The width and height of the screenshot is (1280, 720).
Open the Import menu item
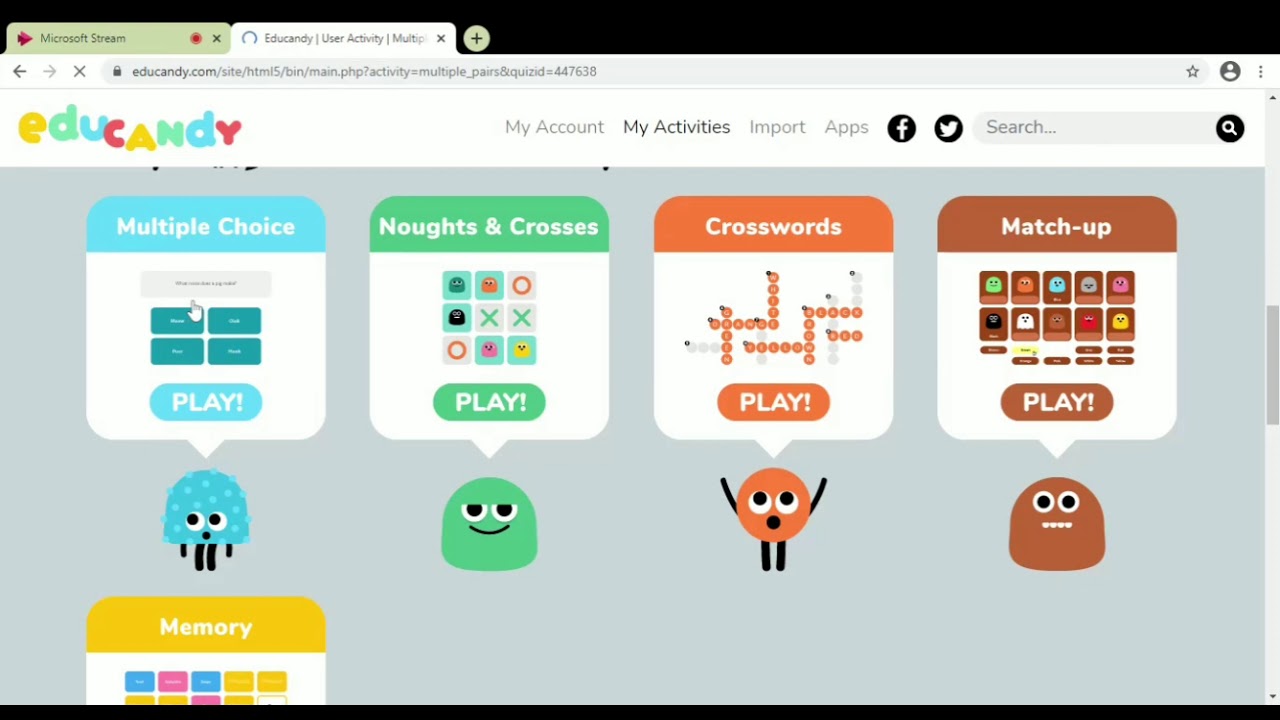777,127
